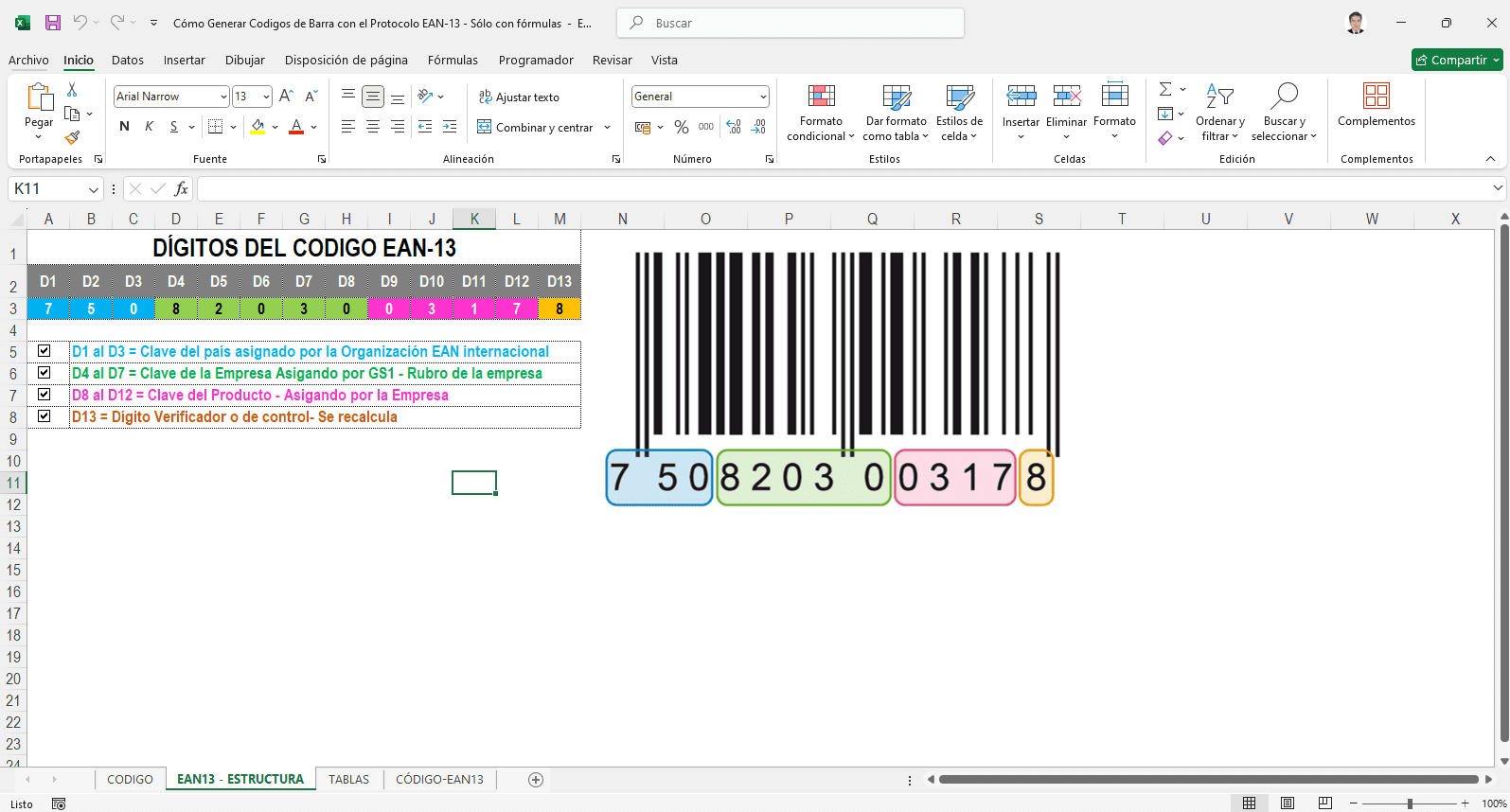Image resolution: width=1510 pixels, height=812 pixels.
Task: Click the Compartir share button
Action: [1457, 60]
